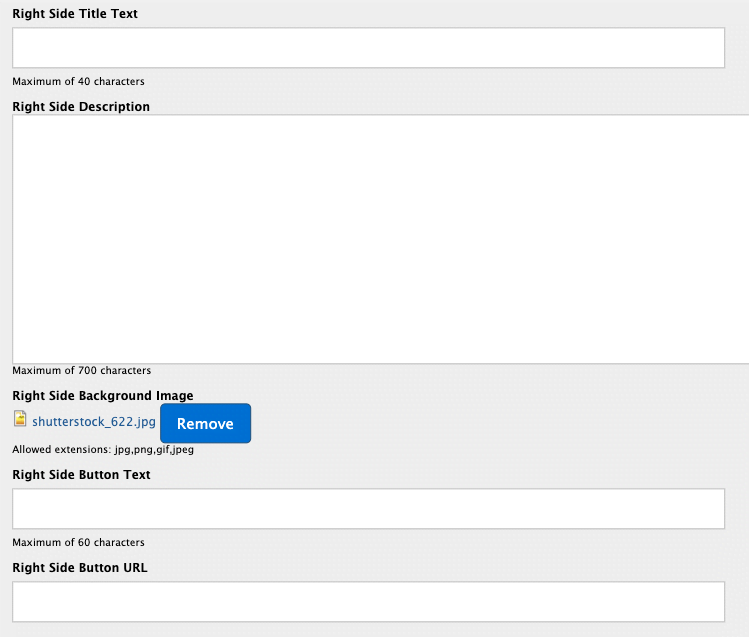
Task: Click the "Maximum of 60 characters" hint
Action: [x=78, y=542]
